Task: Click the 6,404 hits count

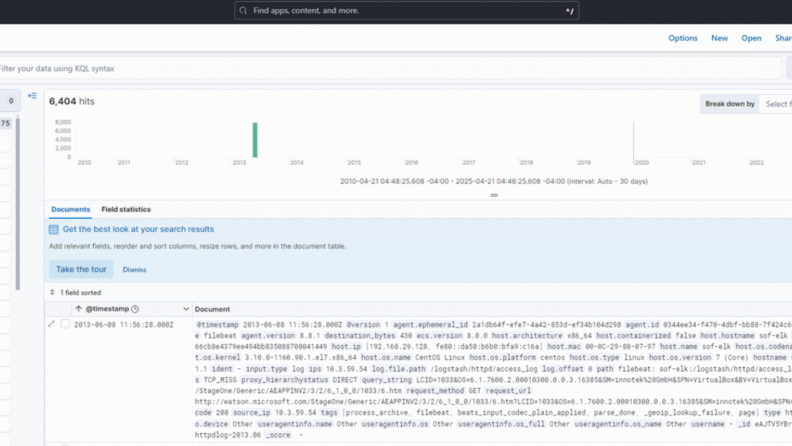Action: (72, 102)
